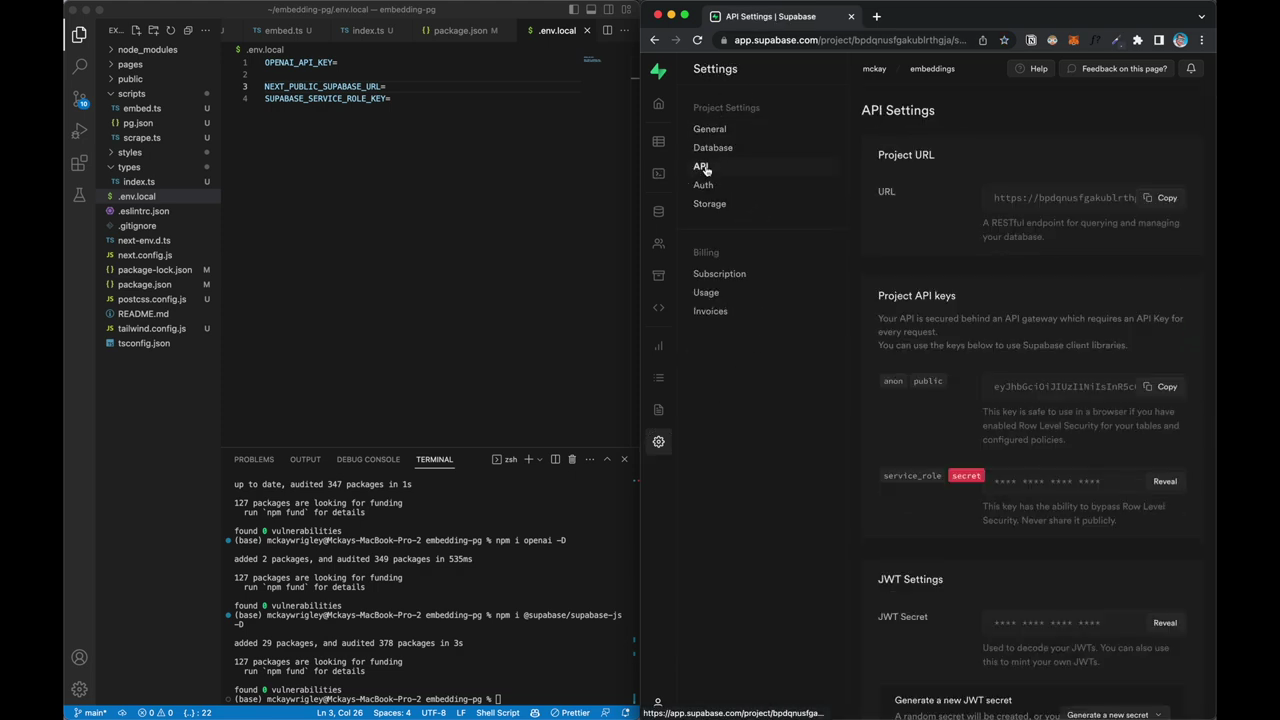Toggle the Chrome side panel

click(x=1159, y=40)
